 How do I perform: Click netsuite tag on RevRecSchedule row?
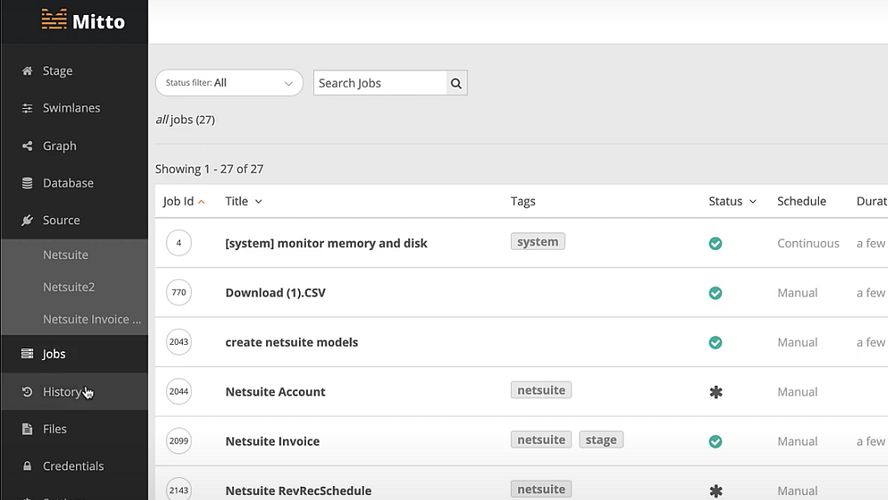[x=541, y=489]
